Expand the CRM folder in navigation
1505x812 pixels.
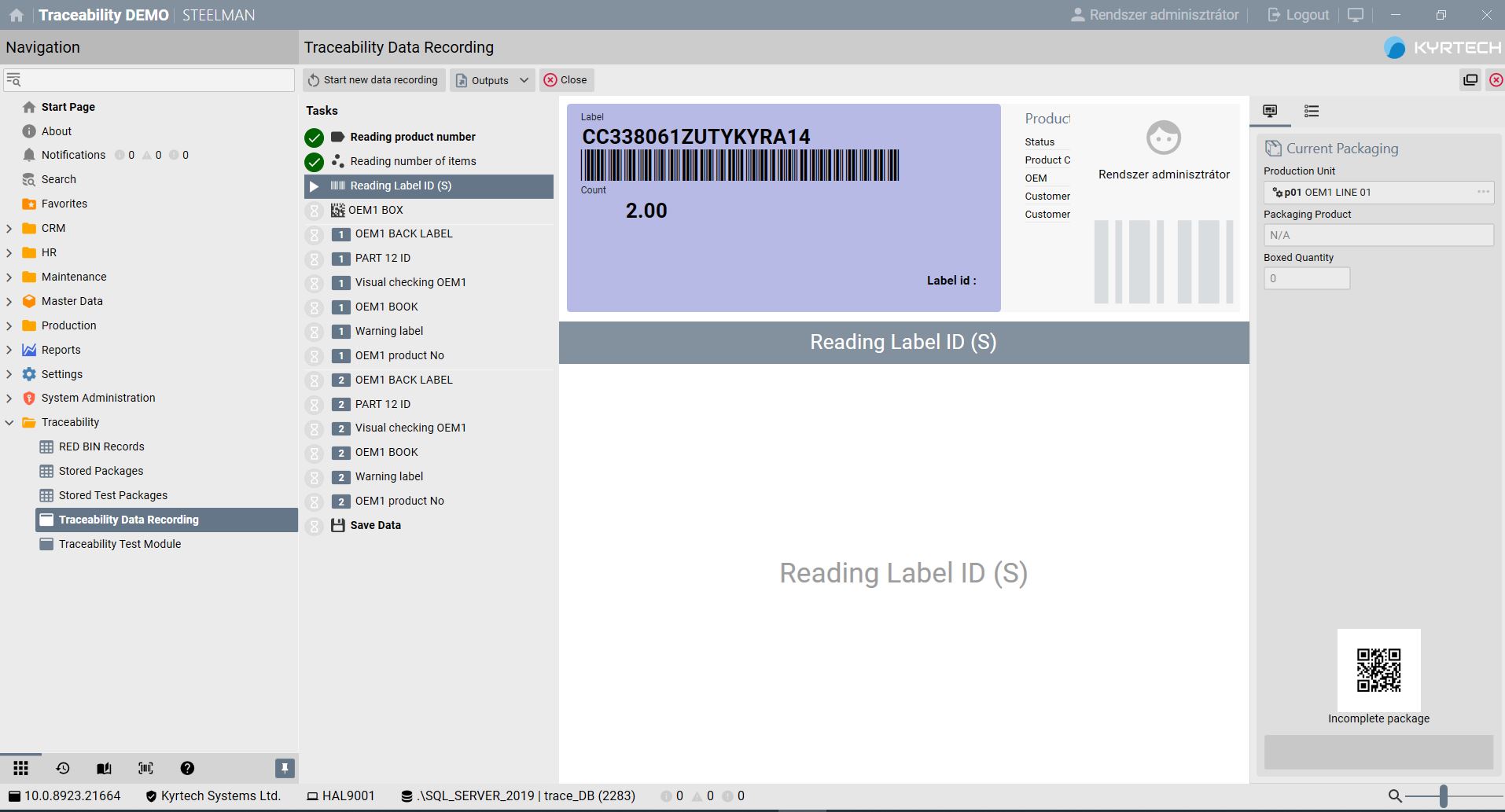(9, 229)
